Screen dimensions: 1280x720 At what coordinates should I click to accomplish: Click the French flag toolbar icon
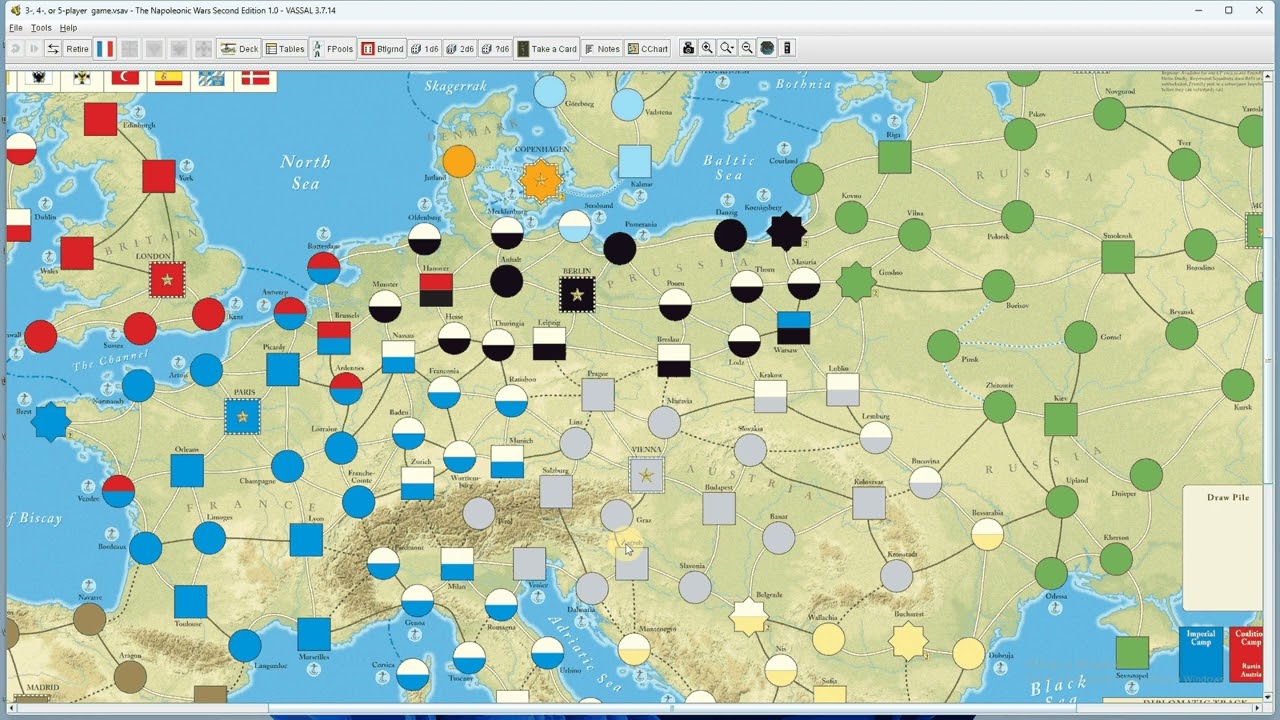105,48
